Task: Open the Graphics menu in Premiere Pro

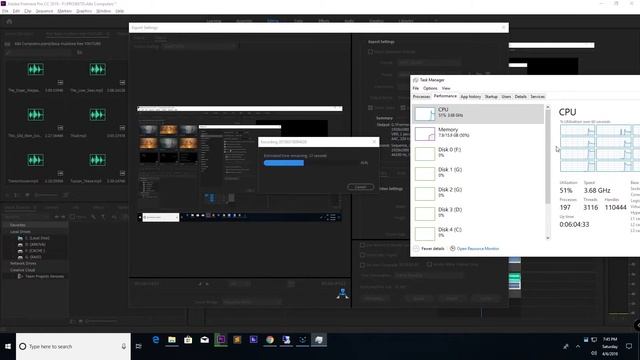Action: pos(84,11)
